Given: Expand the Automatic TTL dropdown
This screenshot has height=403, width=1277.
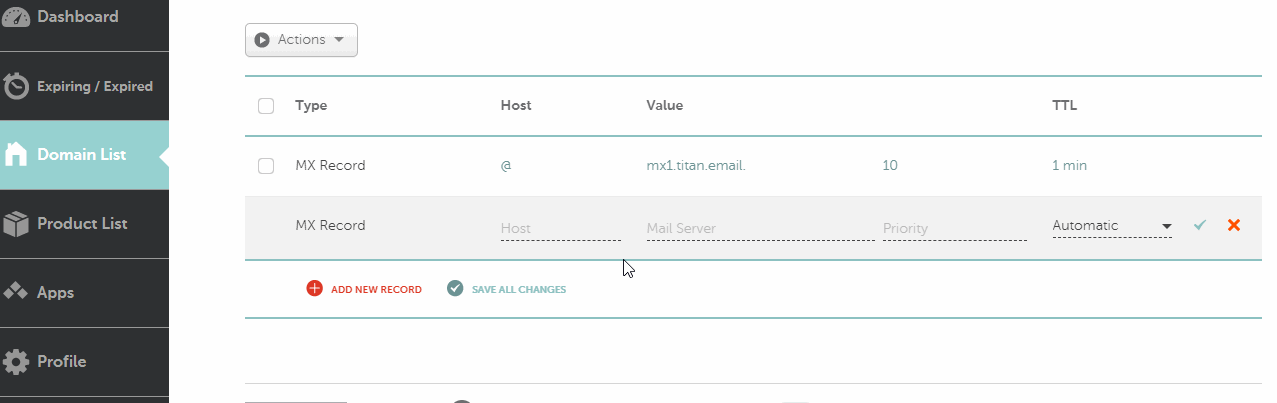Looking at the screenshot, I should click(x=1112, y=227).
